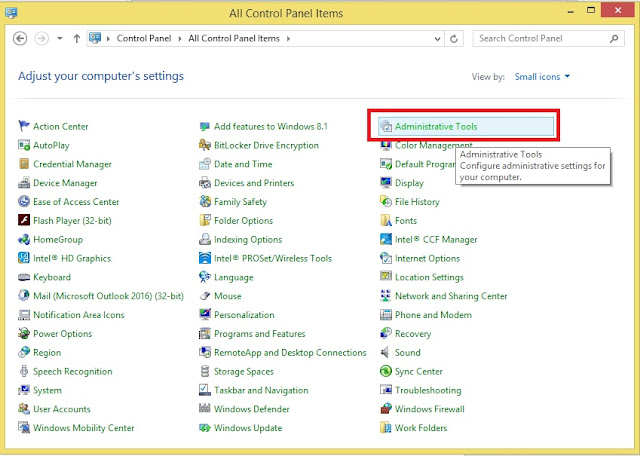640x456 pixels.
Task: Open the Action Center flag icon
Action: tap(24, 126)
